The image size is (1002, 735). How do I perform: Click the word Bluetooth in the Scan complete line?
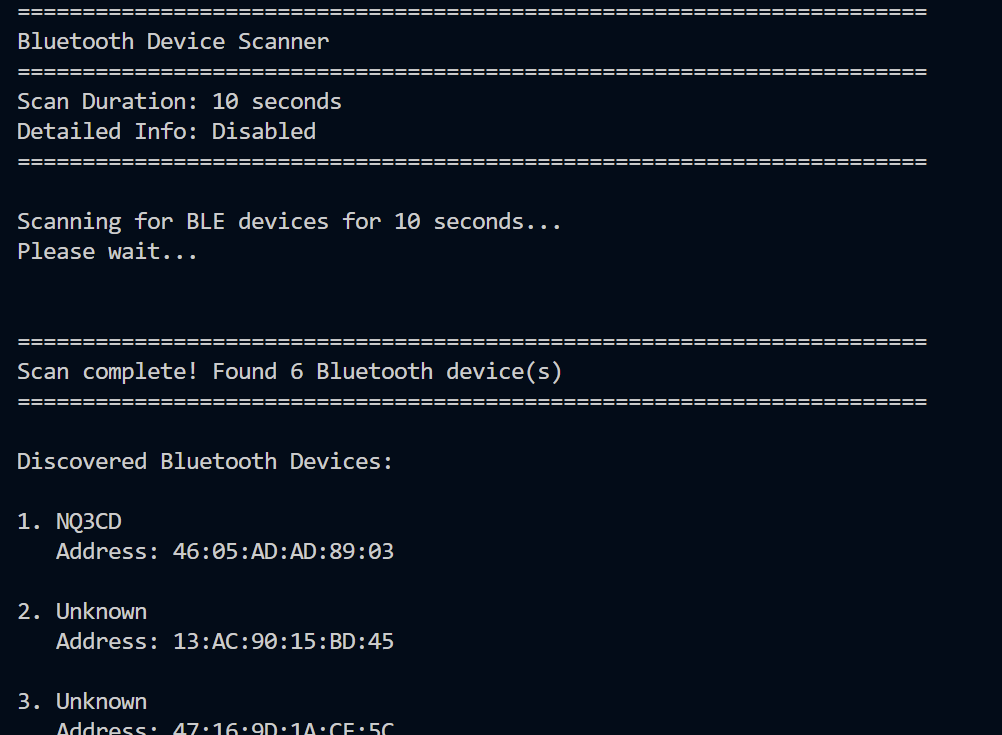coord(374,372)
